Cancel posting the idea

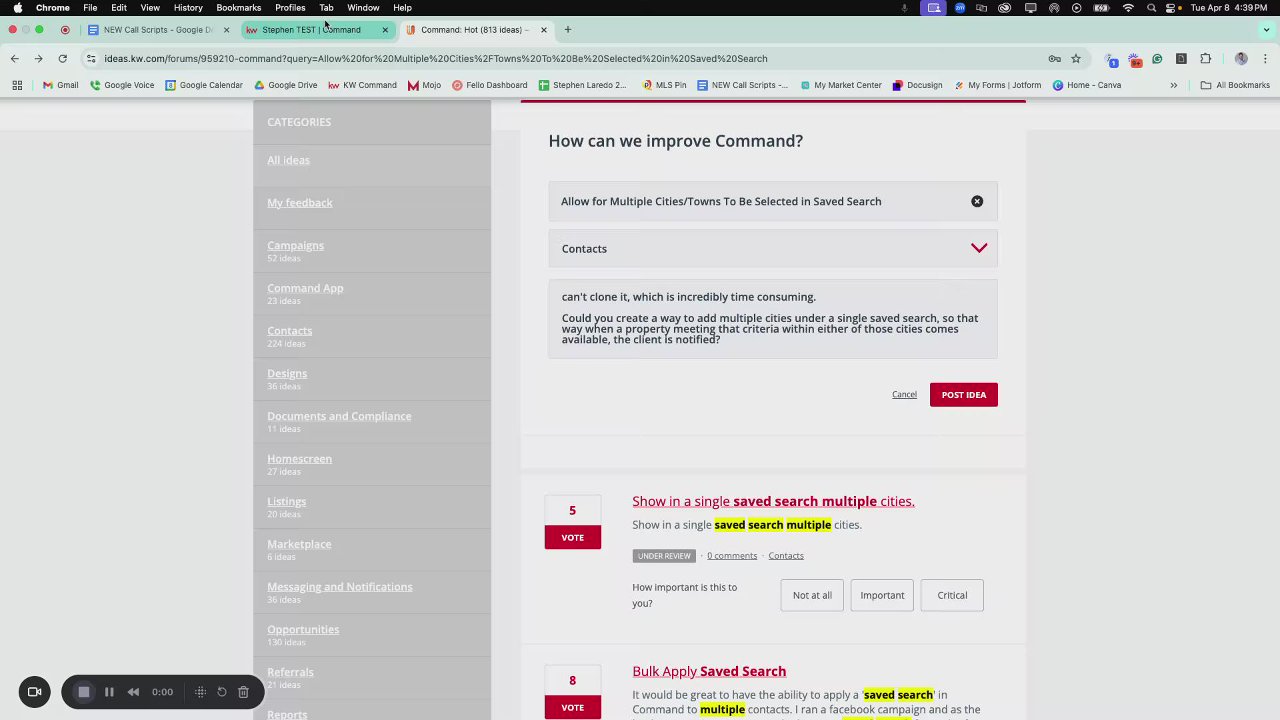point(904,394)
